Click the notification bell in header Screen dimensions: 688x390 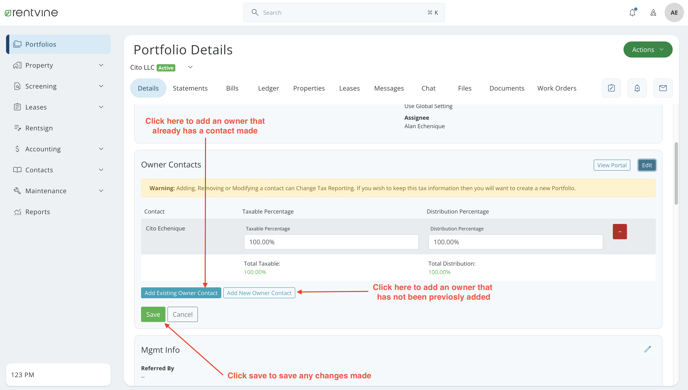(633, 12)
